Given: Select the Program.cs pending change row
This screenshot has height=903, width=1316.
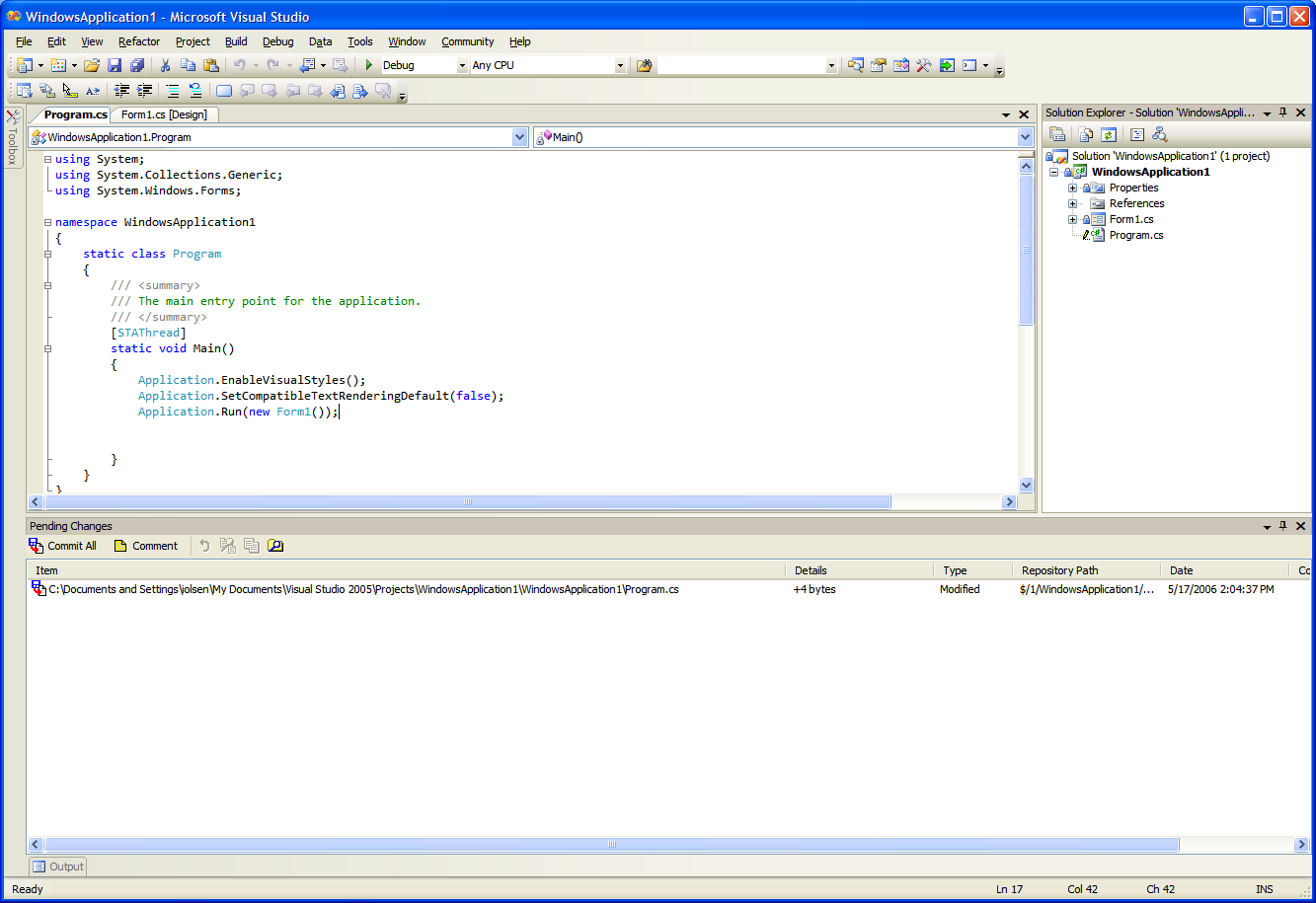Looking at the screenshot, I should [669, 589].
